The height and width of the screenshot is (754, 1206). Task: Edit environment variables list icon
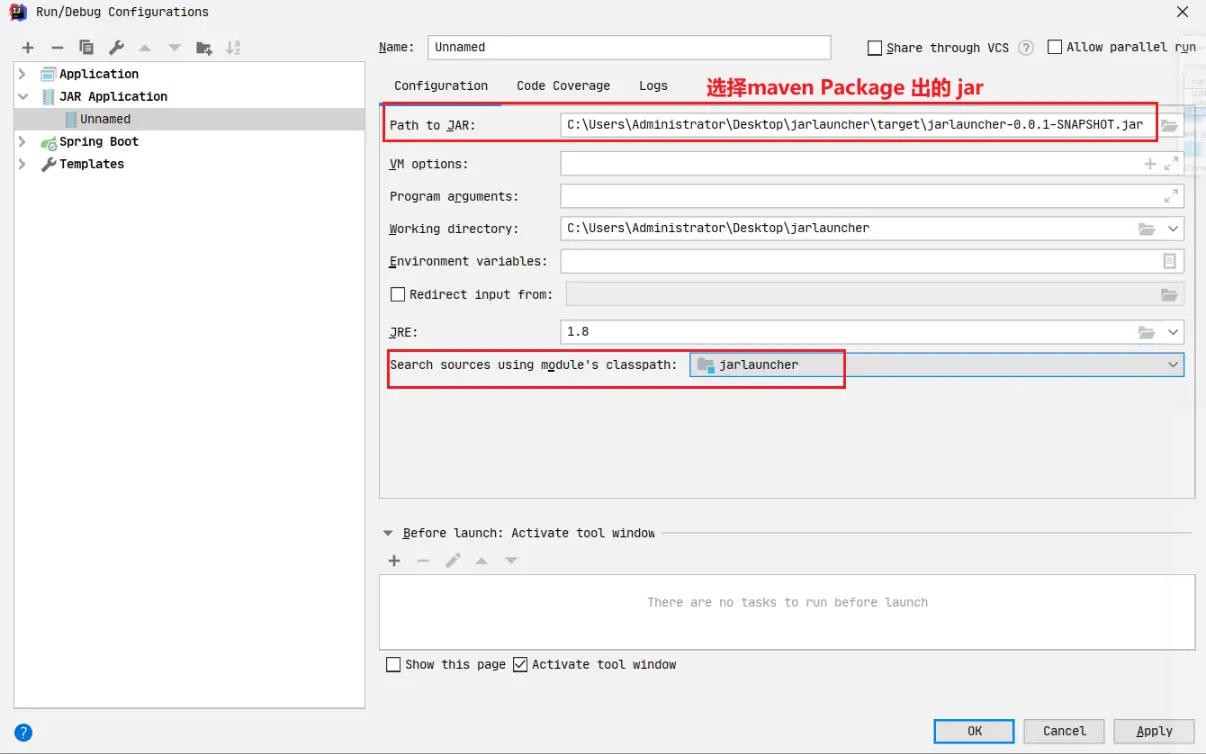pos(1169,261)
